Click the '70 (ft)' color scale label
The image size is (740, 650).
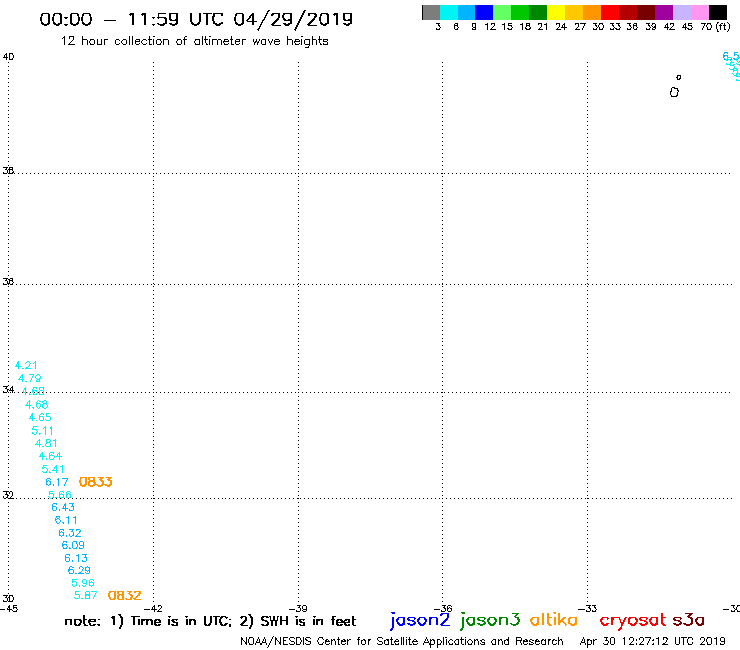[715, 26]
